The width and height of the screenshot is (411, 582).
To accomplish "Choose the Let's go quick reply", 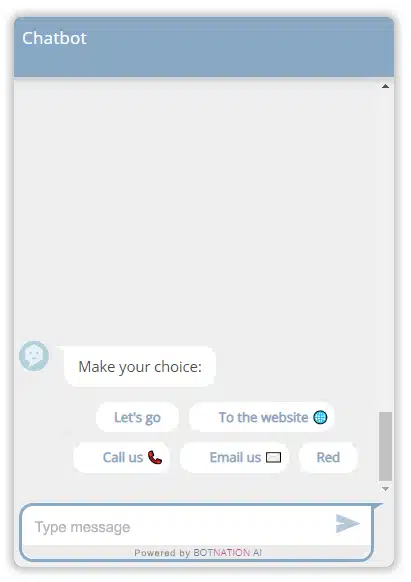I will (137, 417).
